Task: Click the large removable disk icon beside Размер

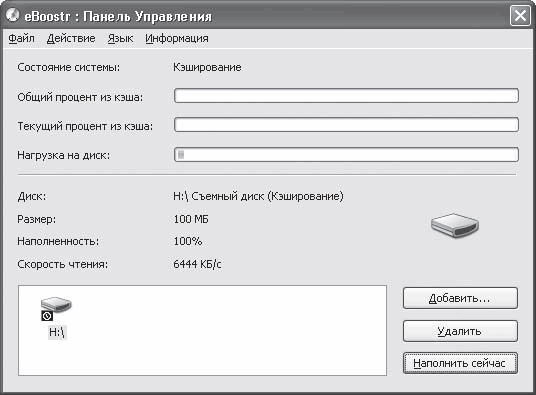Action: click(455, 225)
